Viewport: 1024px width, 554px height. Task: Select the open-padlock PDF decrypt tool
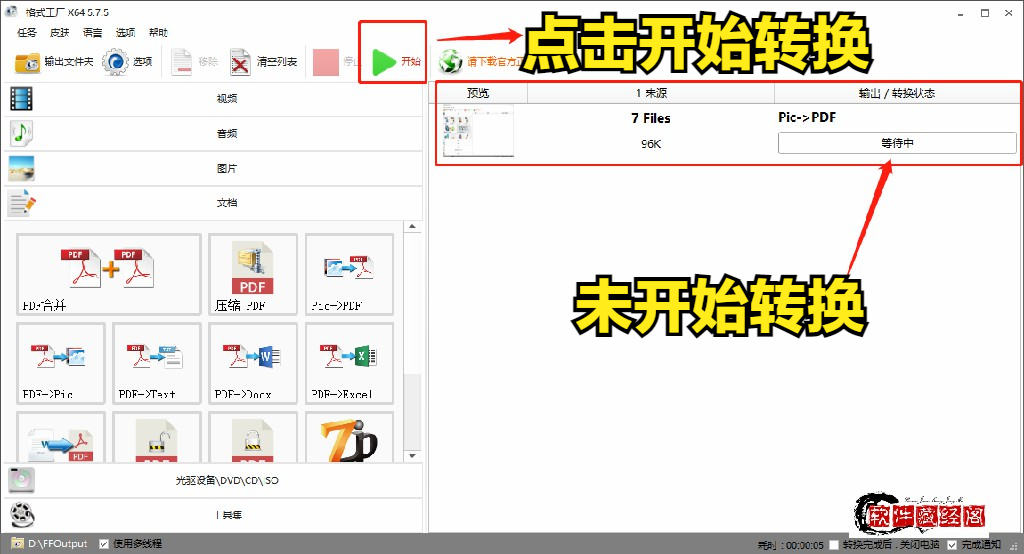(157, 437)
